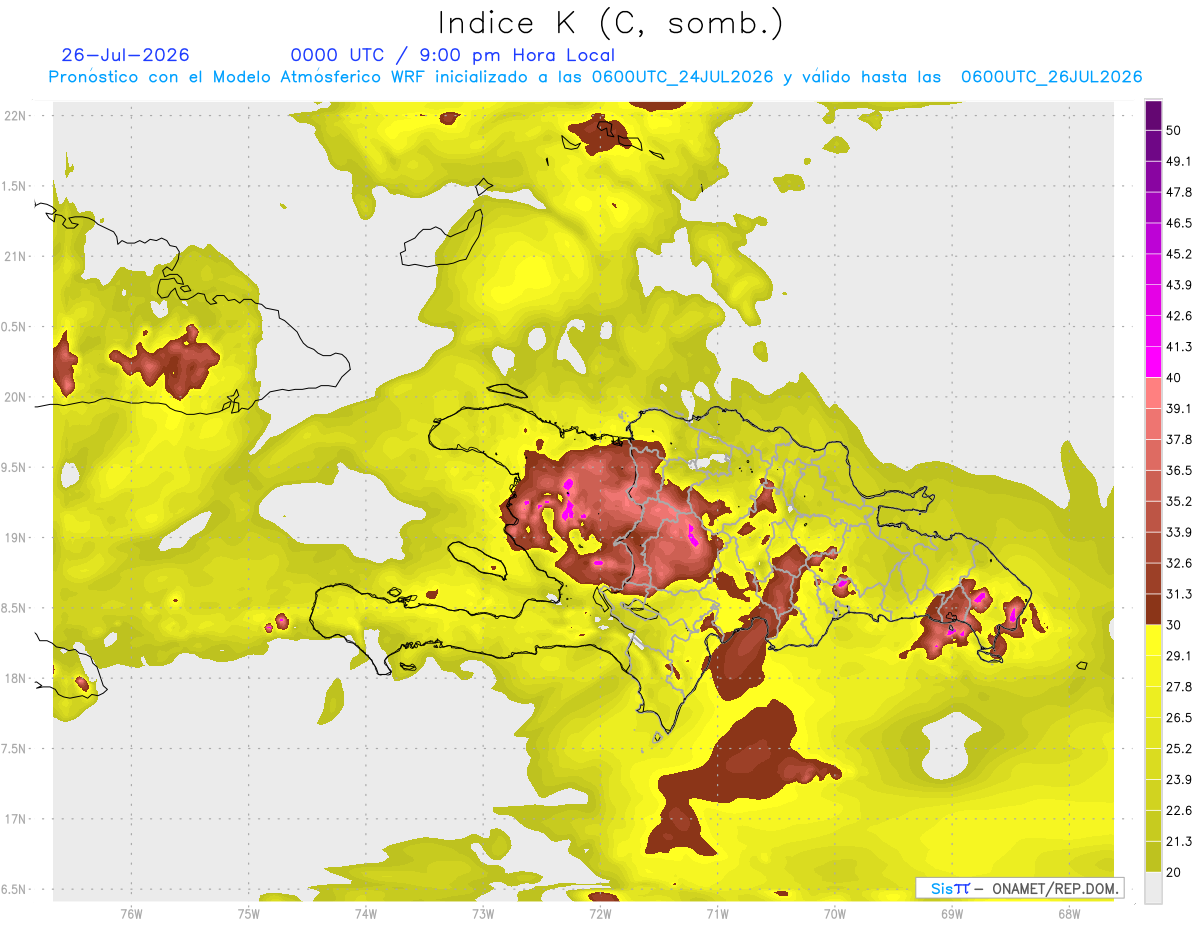Click the colorbar value "33.9"

[1179, 532]
